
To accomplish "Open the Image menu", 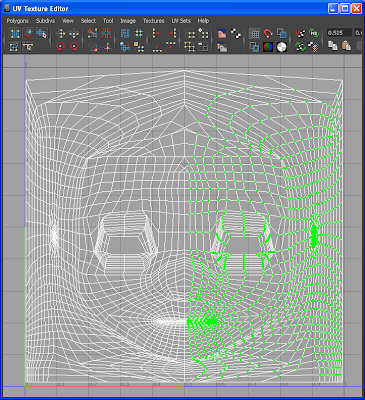I will pyautogui.click(x=128, y=21).
